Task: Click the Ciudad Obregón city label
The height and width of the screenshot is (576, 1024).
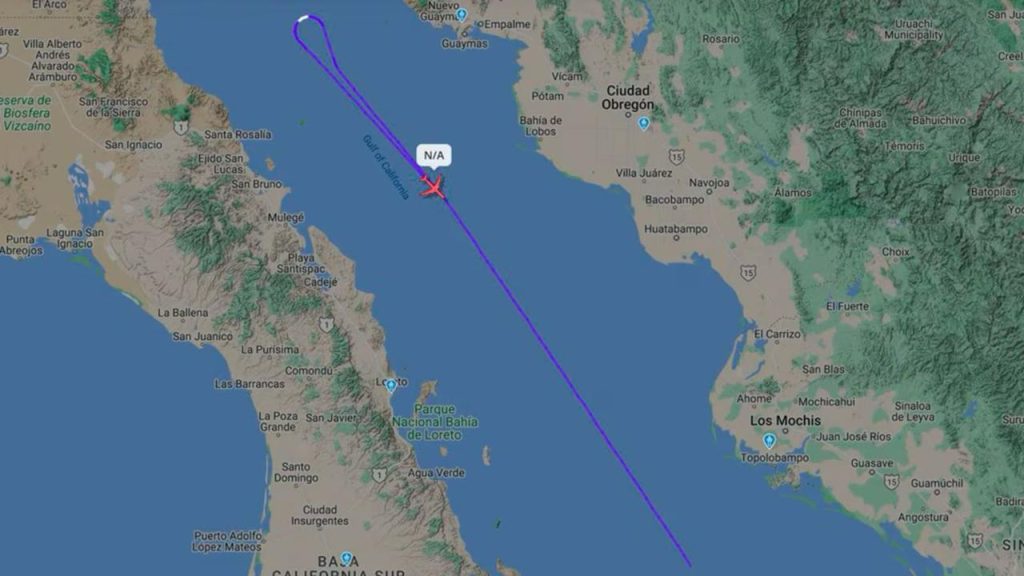Action: (x=628, y=97)
